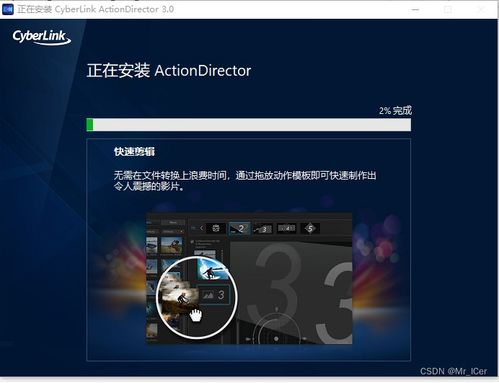Click the 快速剪辑 feature heading
499x383 pixels.
134,152
